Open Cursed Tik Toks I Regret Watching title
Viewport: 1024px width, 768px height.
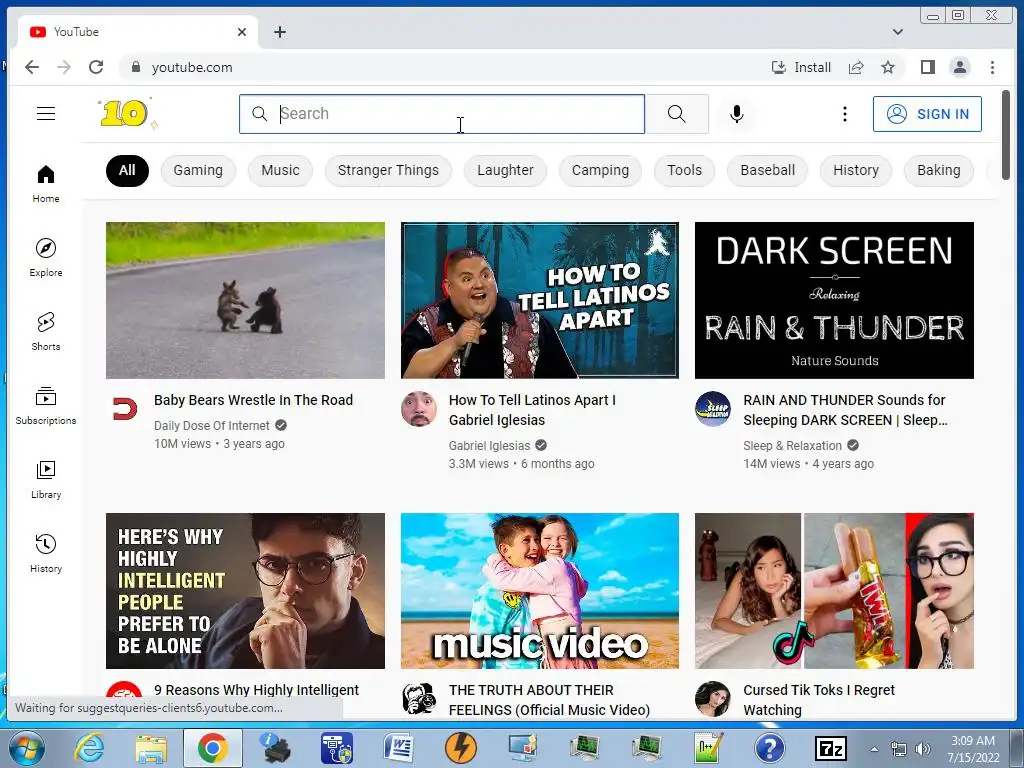(819, 700)
